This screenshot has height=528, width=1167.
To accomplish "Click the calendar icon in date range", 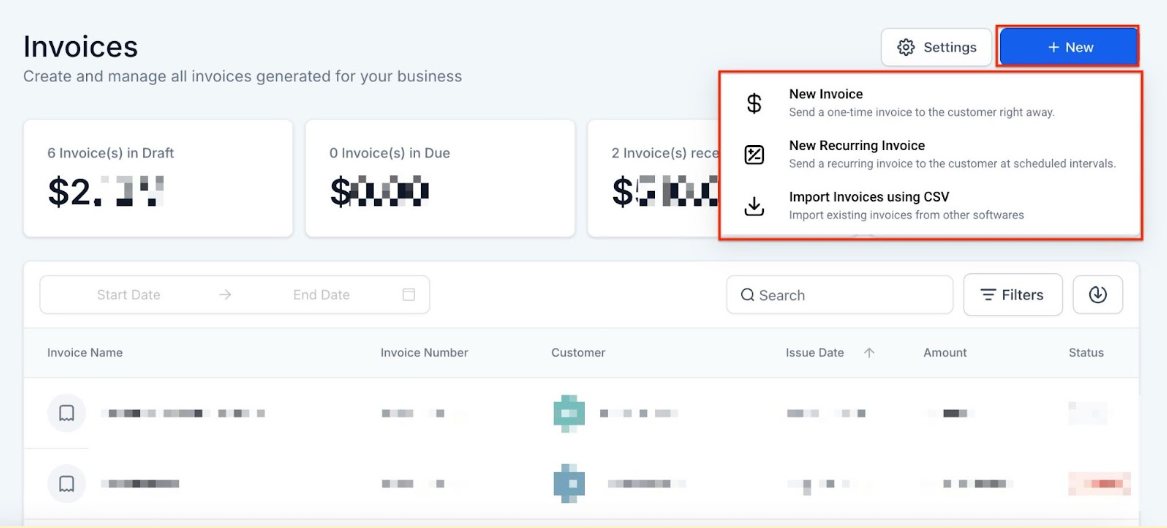I will point(408,295).
